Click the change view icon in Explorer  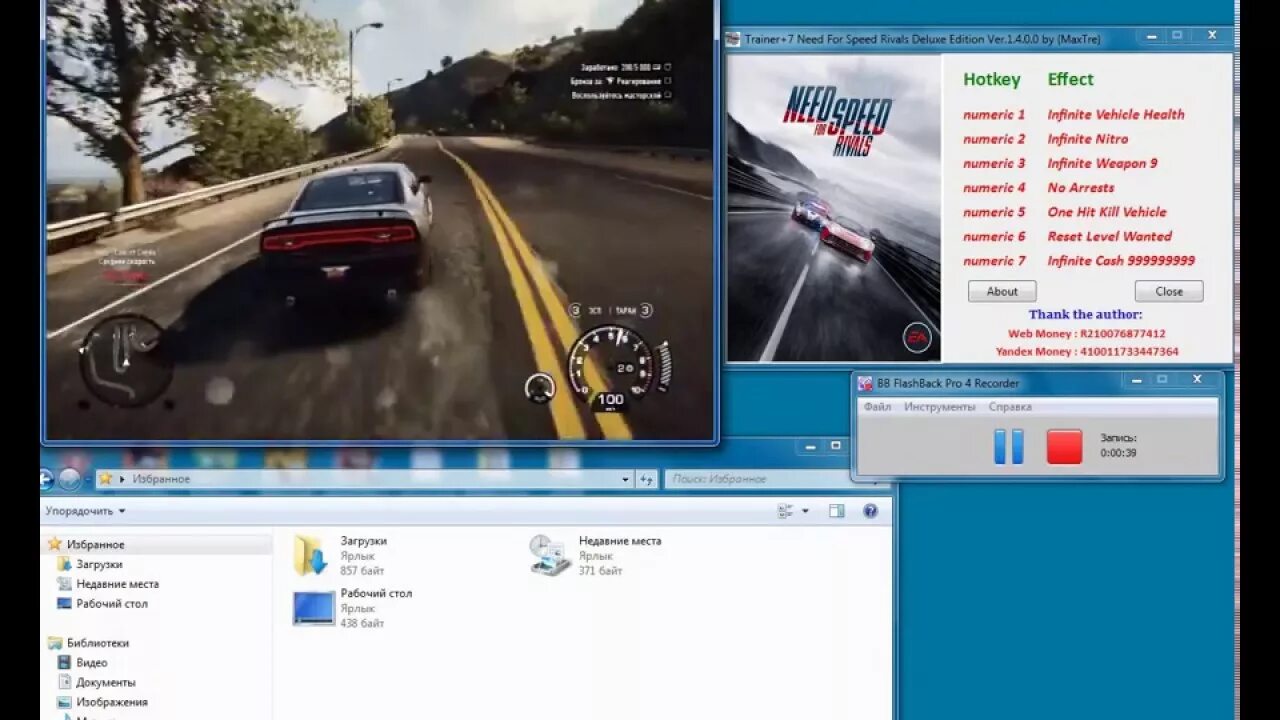click(x=786, y=511)
